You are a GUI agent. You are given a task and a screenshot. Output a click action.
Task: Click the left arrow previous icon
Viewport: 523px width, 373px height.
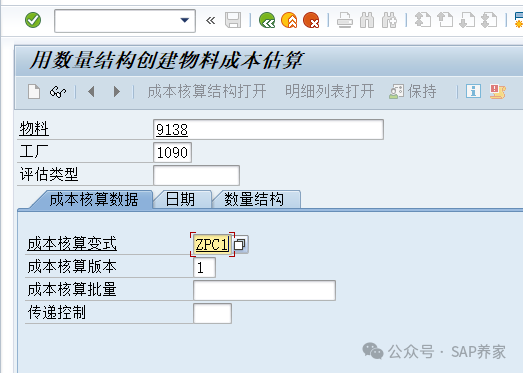coord(91,91)
